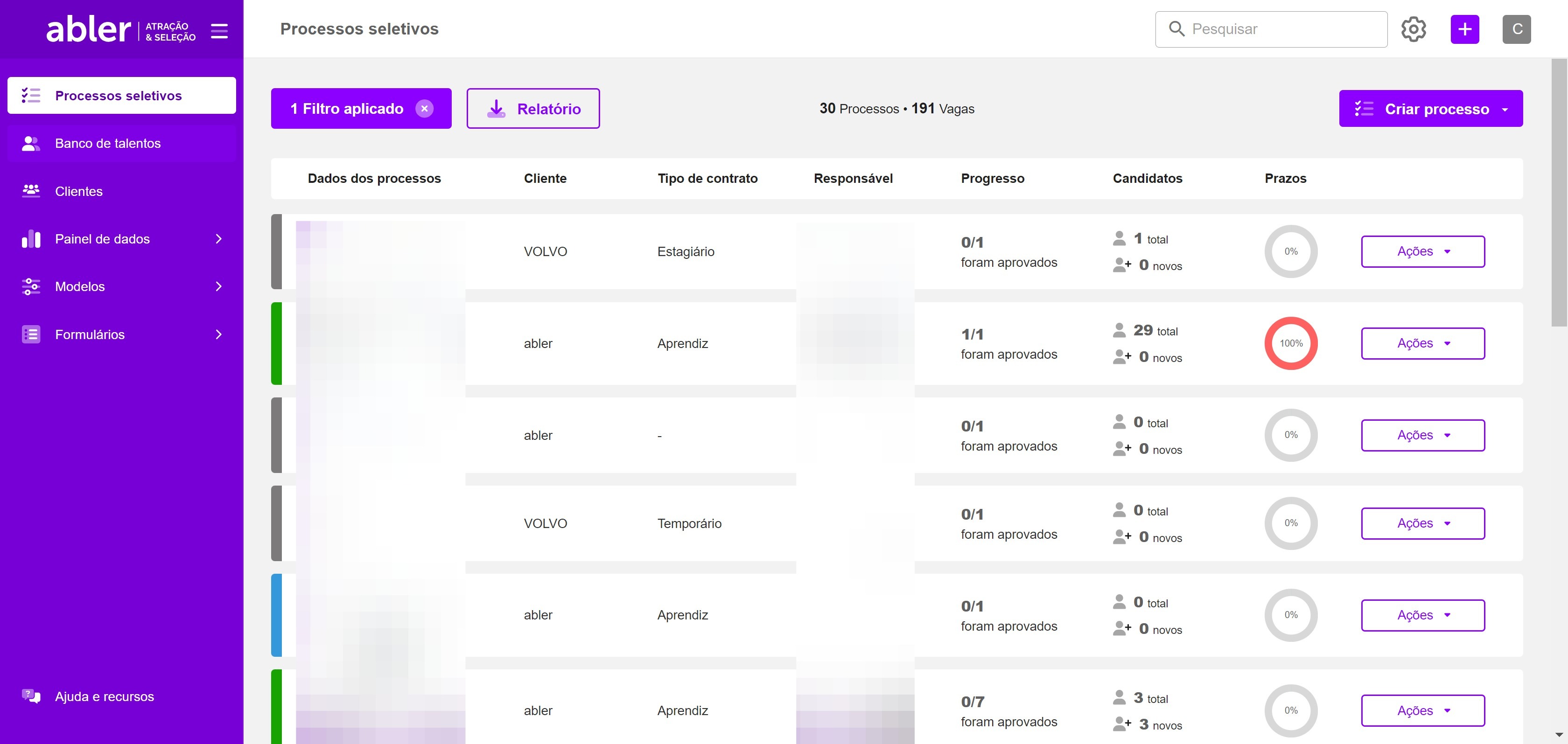Expand the Painel de dados submenu chevron
The width and height of the screenshot is (1568, 744).
218,239
